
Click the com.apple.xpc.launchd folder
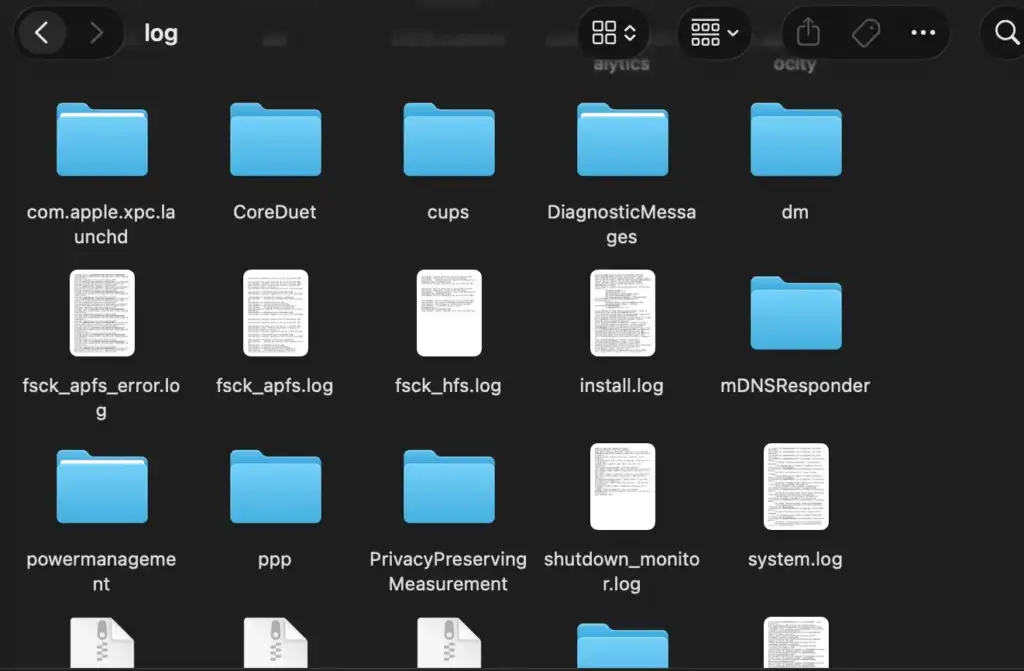[x=102, y=140]
